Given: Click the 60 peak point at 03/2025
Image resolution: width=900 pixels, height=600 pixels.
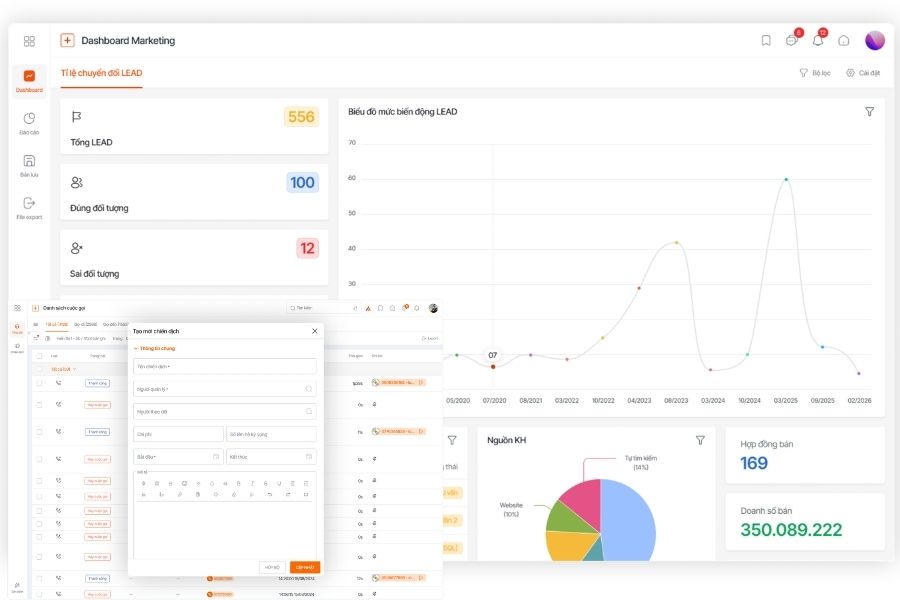Looking at the screenshot, I should coord(786,180).
